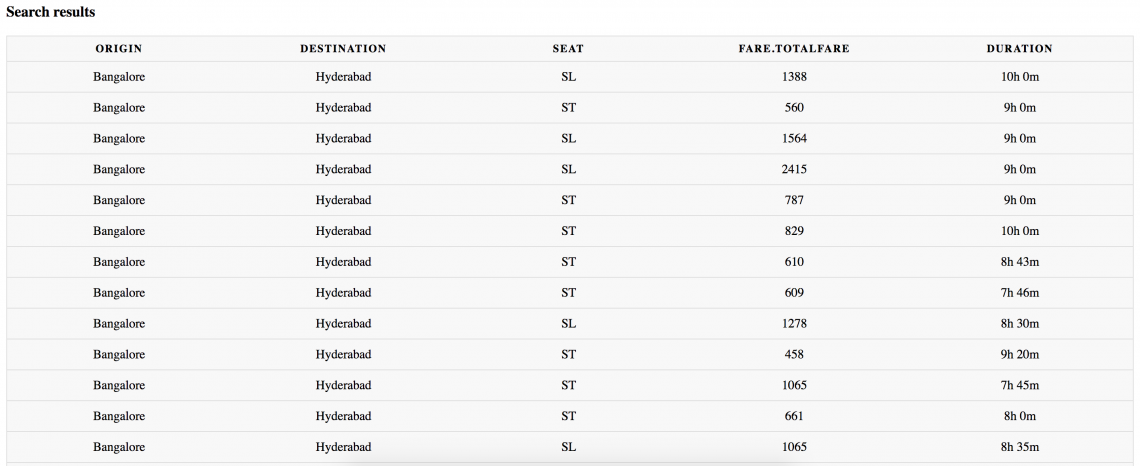Click the 8h 35m duration cell
This screenshot has width=1140, height=466.
click(x=1020, y=447)
